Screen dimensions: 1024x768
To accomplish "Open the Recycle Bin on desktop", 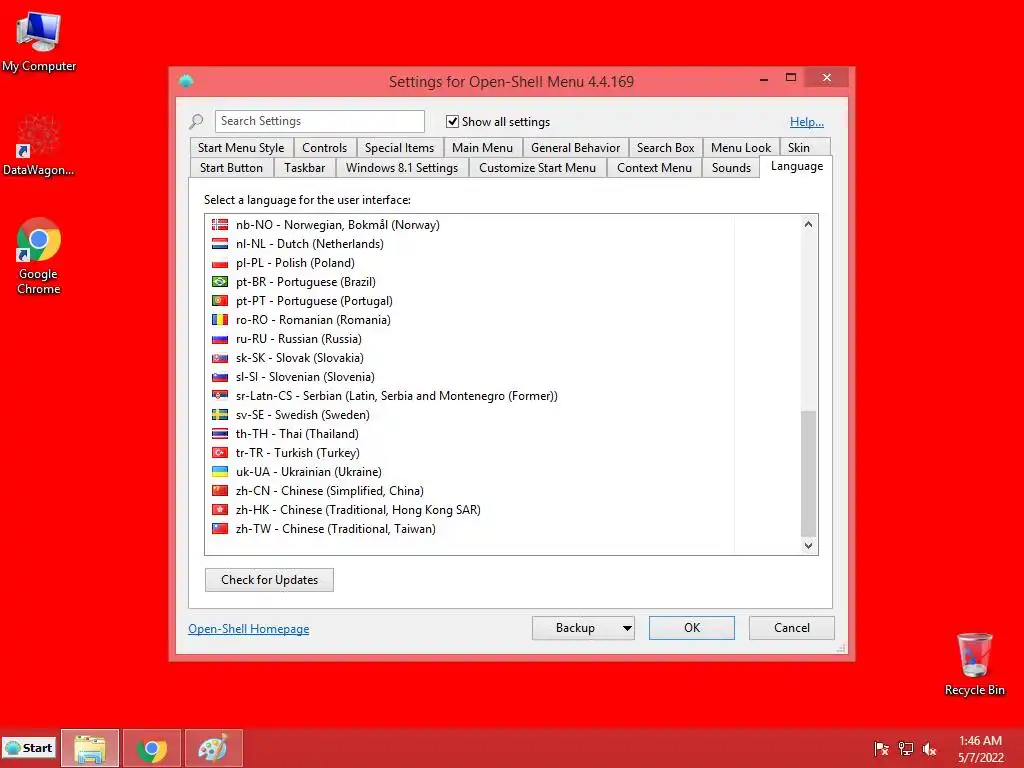I will 974,664.
